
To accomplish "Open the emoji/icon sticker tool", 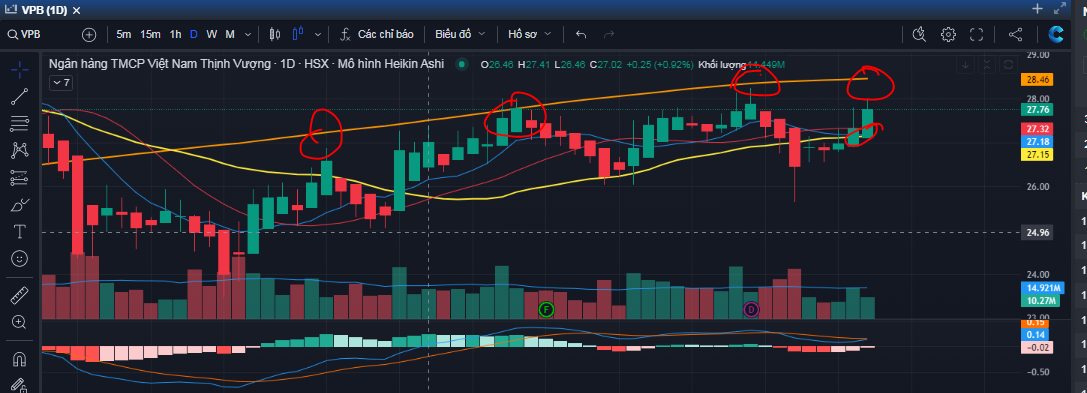I will click(19, 259).
